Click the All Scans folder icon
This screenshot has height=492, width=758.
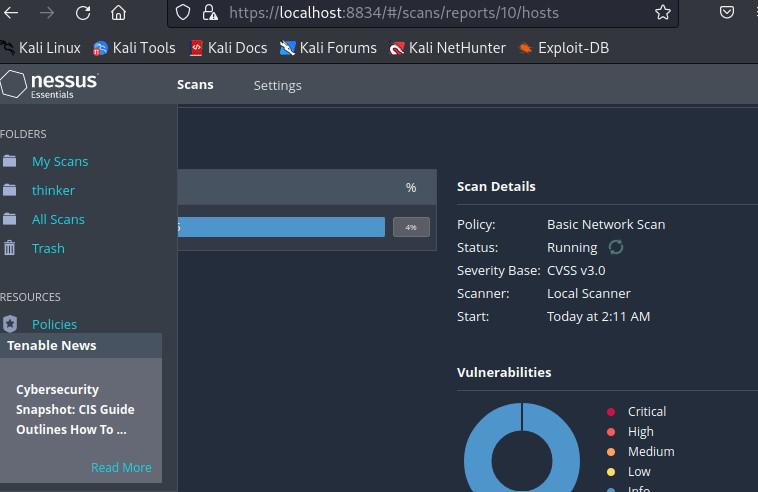pos(10,219)
